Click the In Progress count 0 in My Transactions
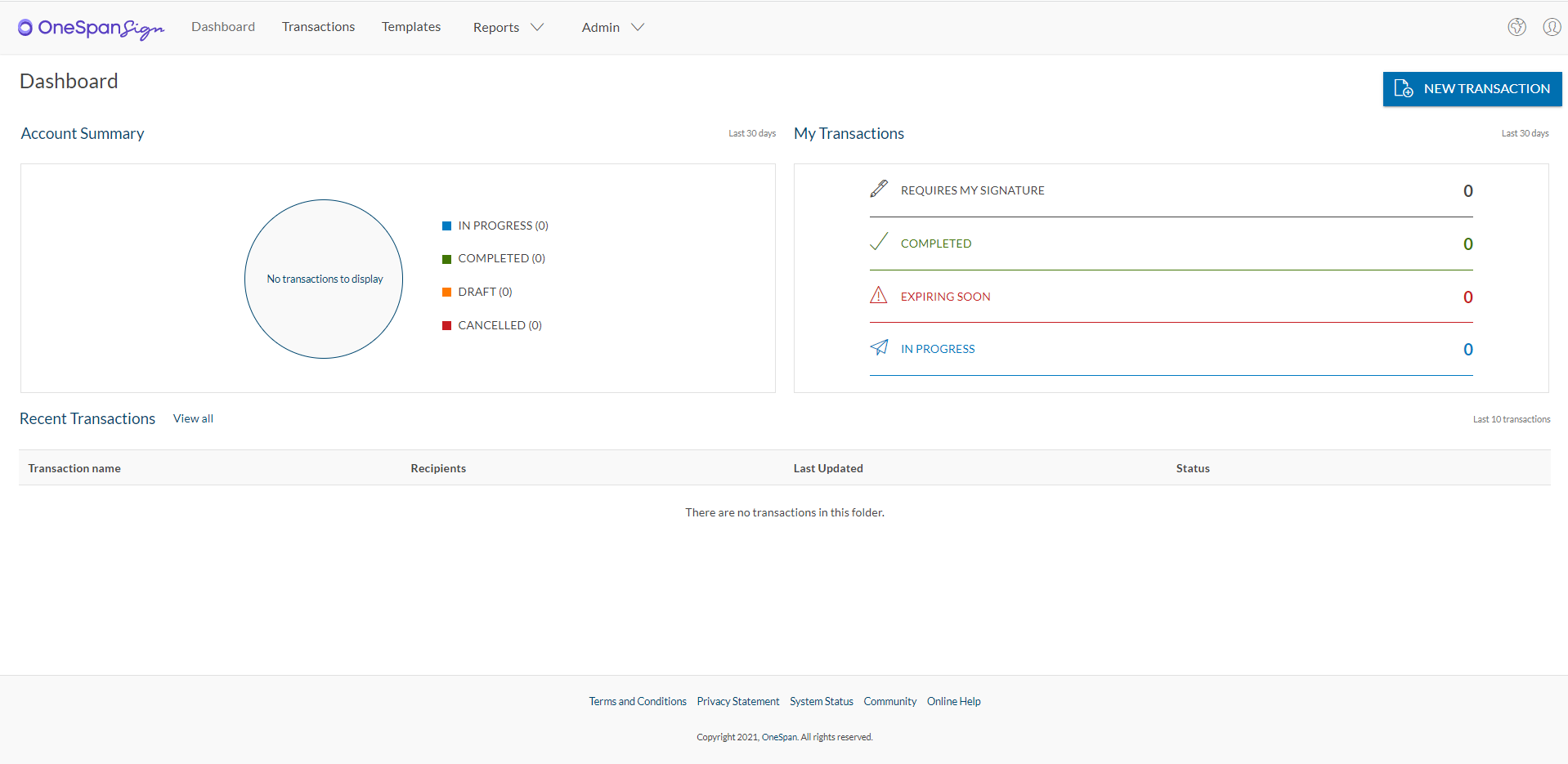 click(1468, 350)
